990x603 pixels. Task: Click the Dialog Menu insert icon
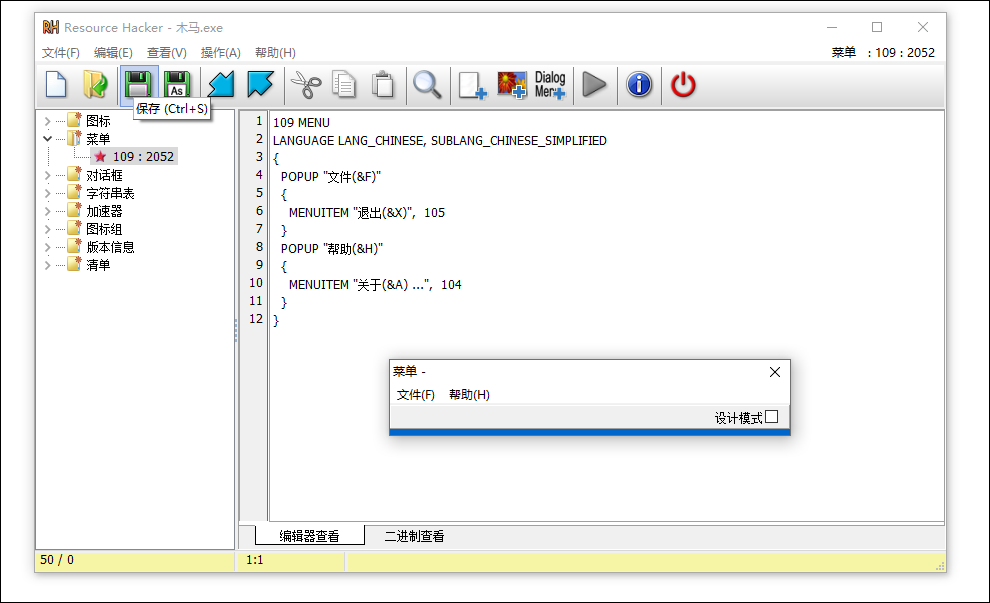pyautogui.click(x=550, y=85)
